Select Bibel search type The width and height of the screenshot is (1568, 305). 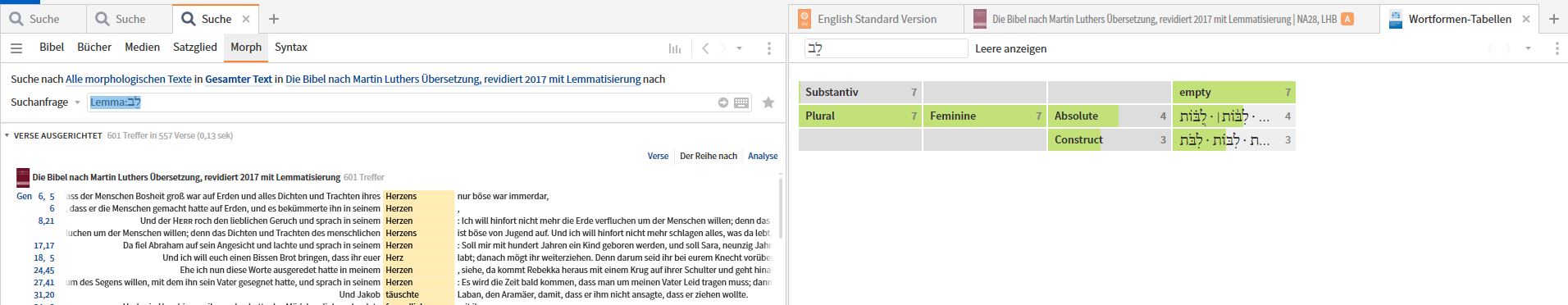pos(52,48)
